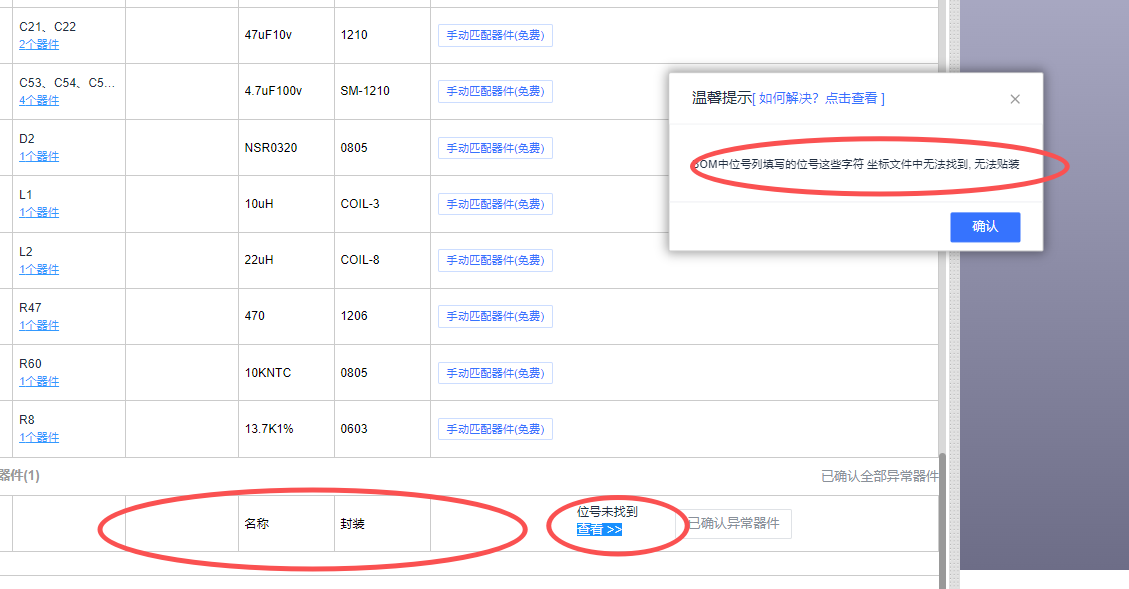Click 手动匹配器件 for the 4.7uF100v row
The width and height of the screenshot is (1129, 589).
coord(495,91)
